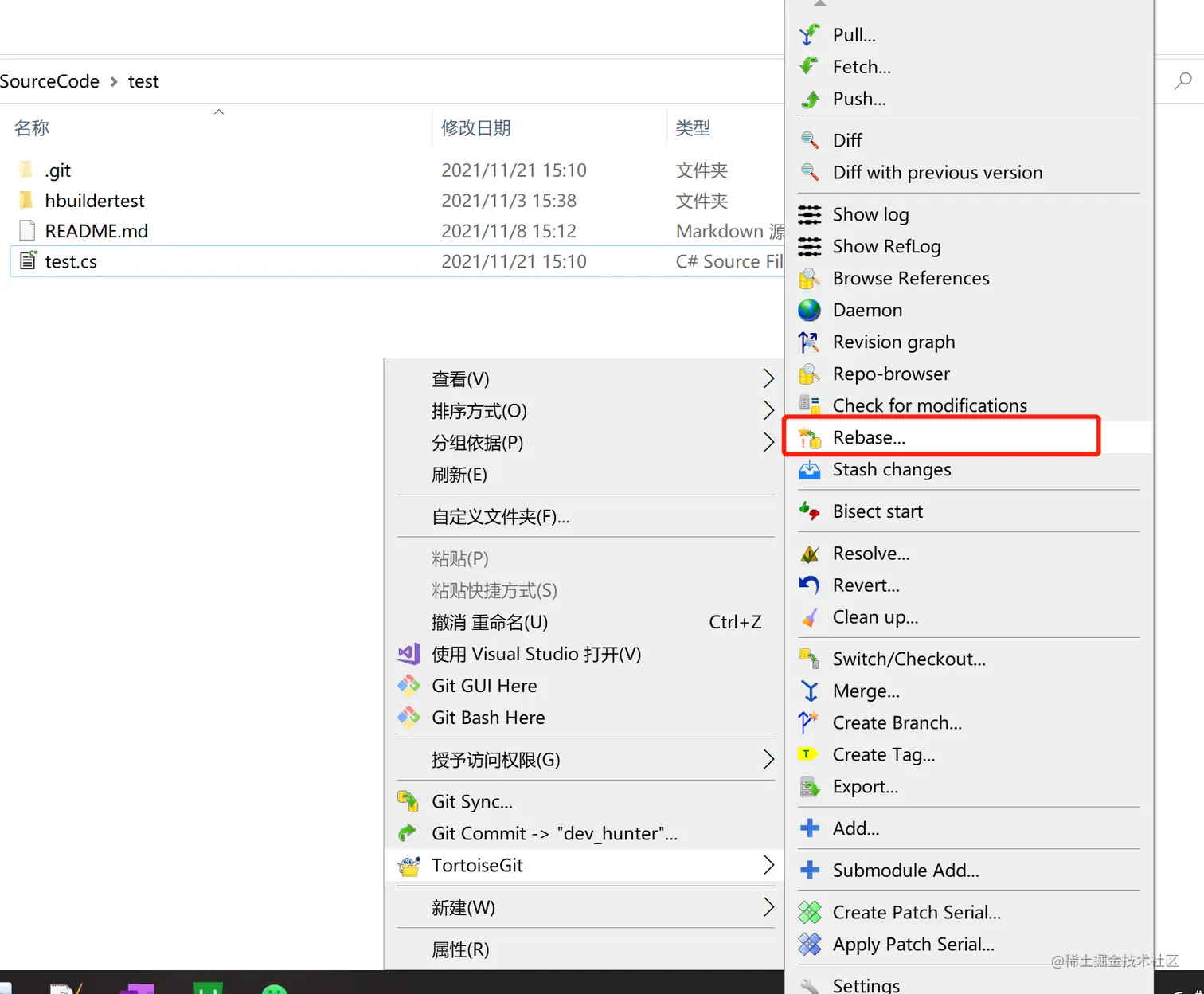The image size is (1204, 994).
Task: Click the Git Bash Here icon
Action: tap(409, 718)
